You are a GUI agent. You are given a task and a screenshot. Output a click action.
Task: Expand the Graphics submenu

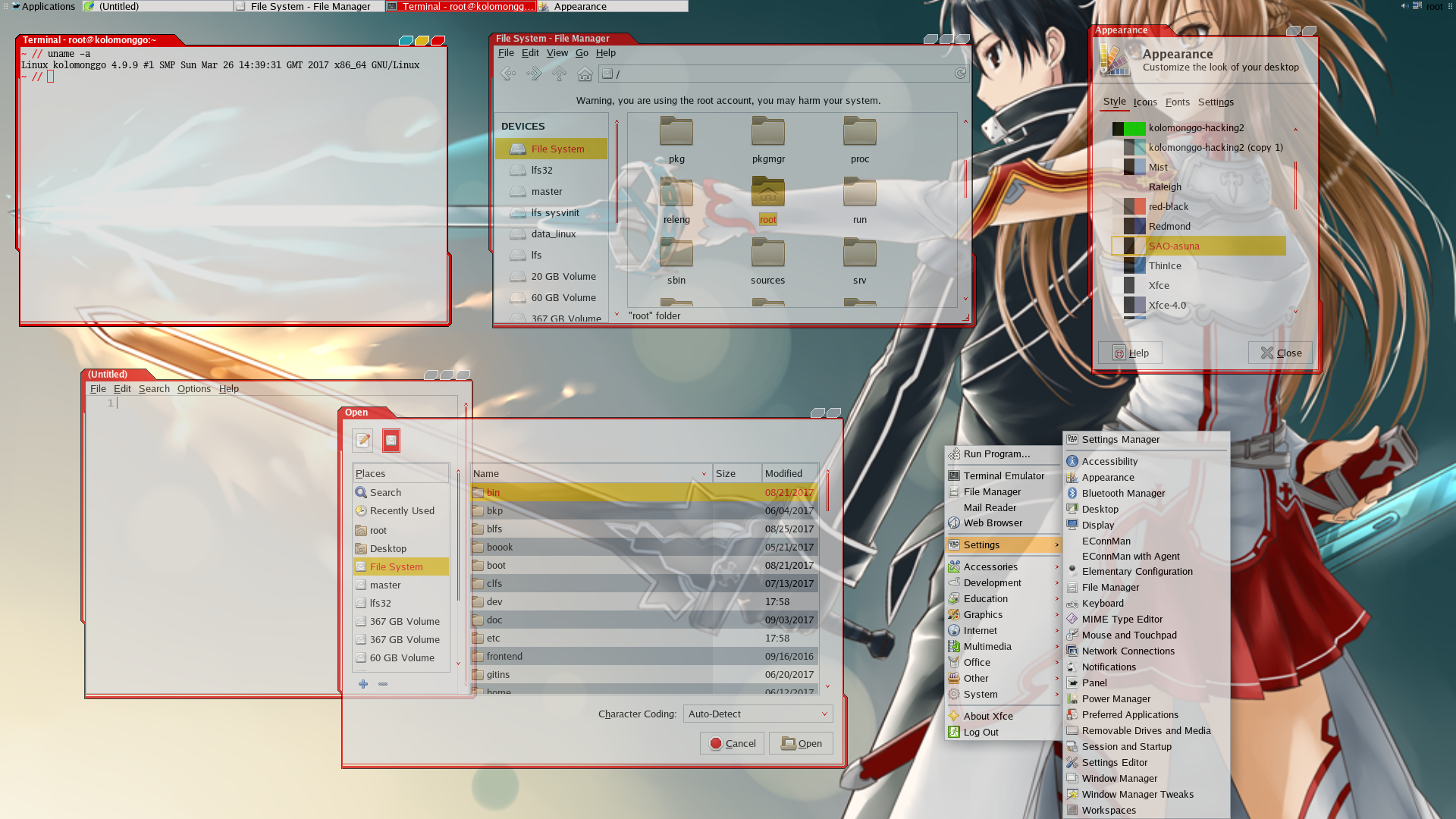pyautogui.click(x=1003, y=615)
